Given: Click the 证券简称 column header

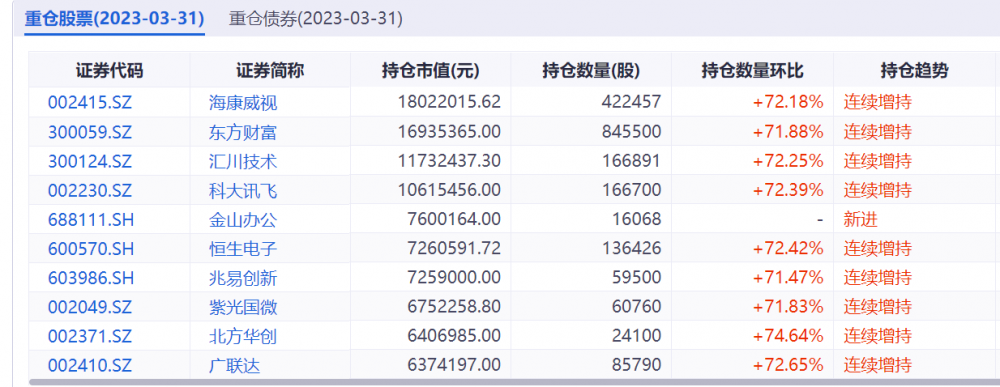Looking at the screenshot, I should [x=270, y=70].
